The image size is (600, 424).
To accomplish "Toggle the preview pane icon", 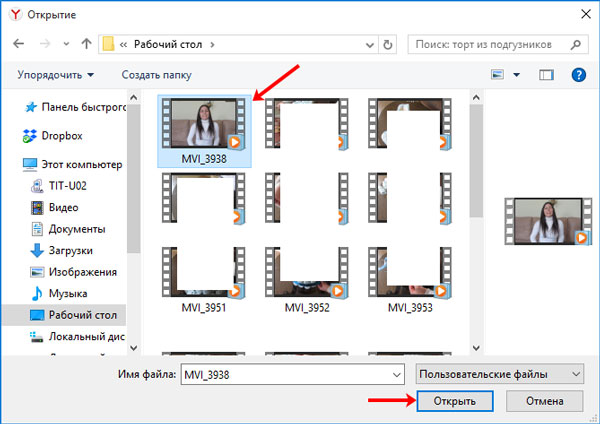I will [x=546, y=75].
